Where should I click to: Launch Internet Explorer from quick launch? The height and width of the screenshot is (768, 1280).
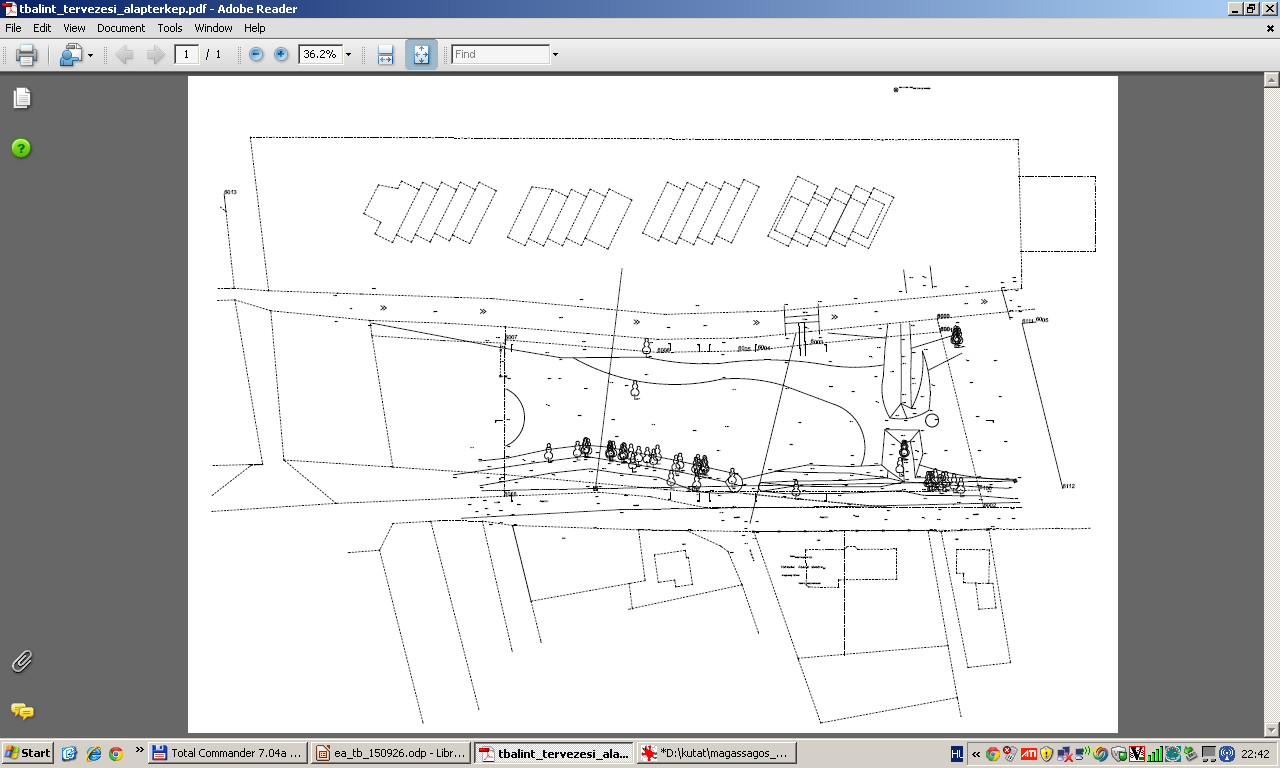tap(94, 753)
